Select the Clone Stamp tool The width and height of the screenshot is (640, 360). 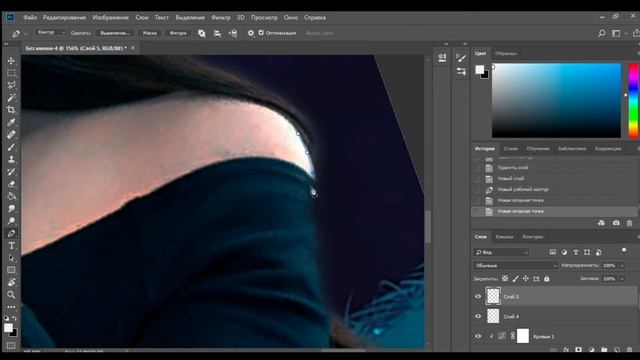tap(11, 159)
